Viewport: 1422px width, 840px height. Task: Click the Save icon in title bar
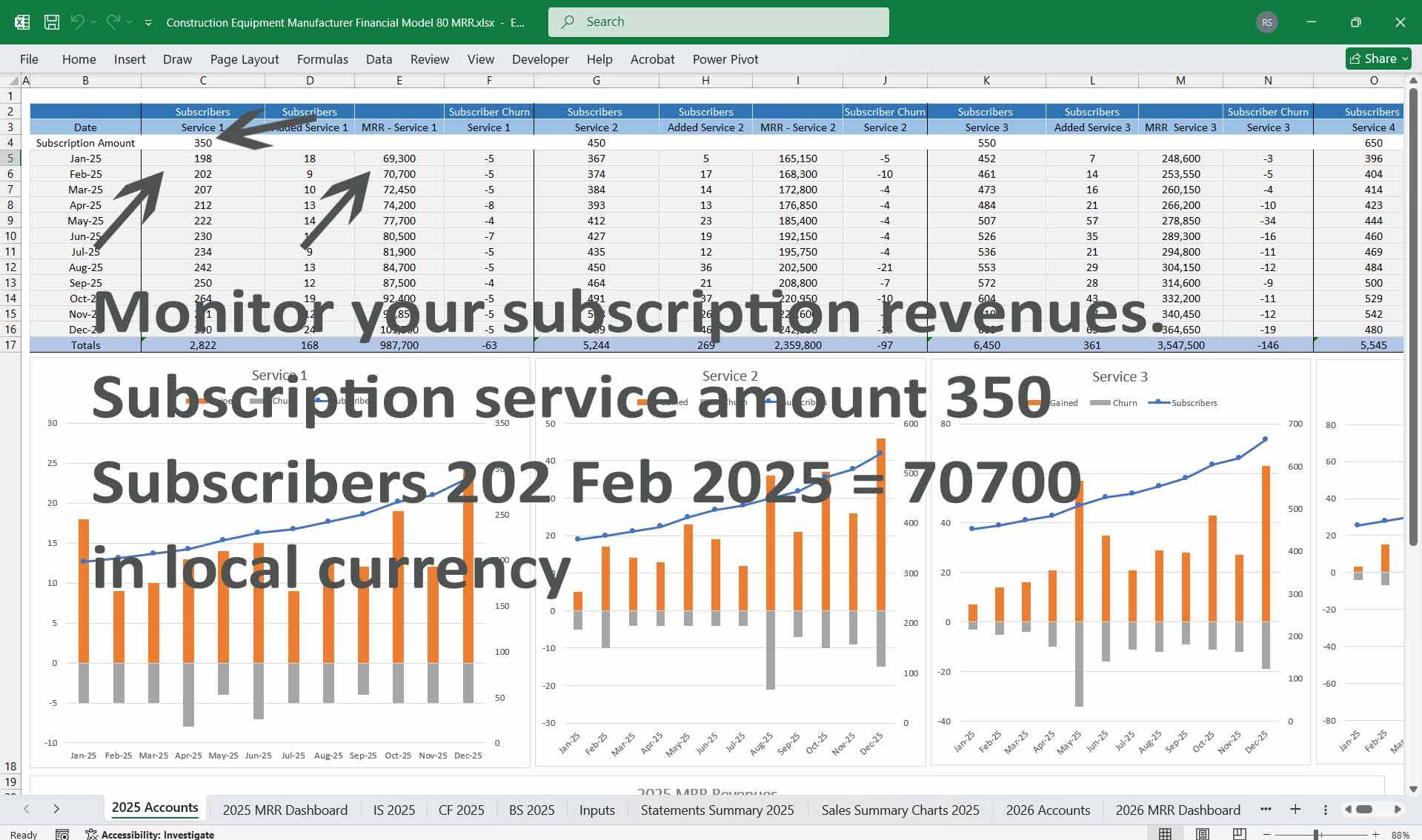[x=52, y=22]
